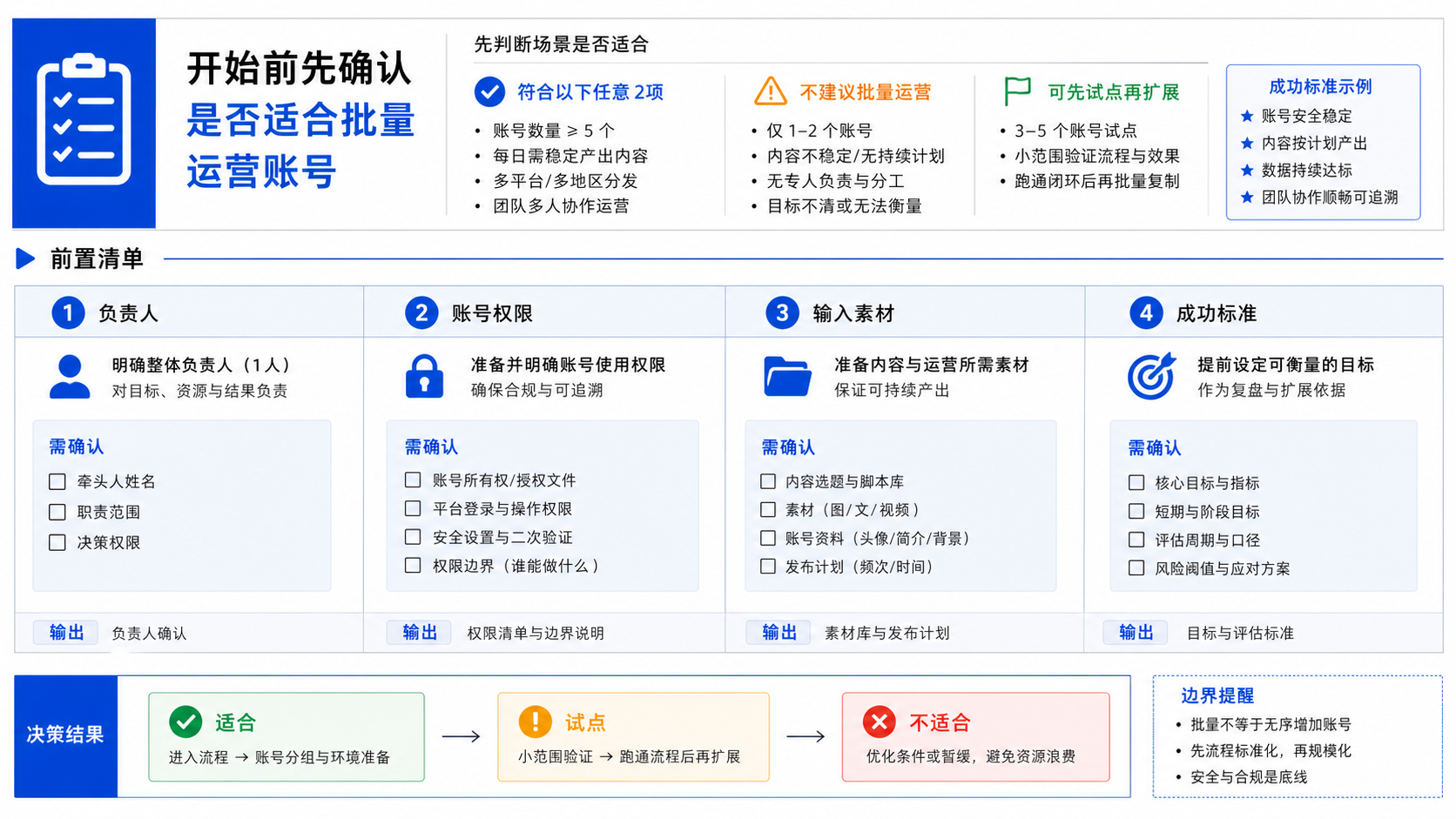The image size is (1456, 819).
Task: Click the text 跑通闭环后再批量复制
Action: (x=1097, y=181)
